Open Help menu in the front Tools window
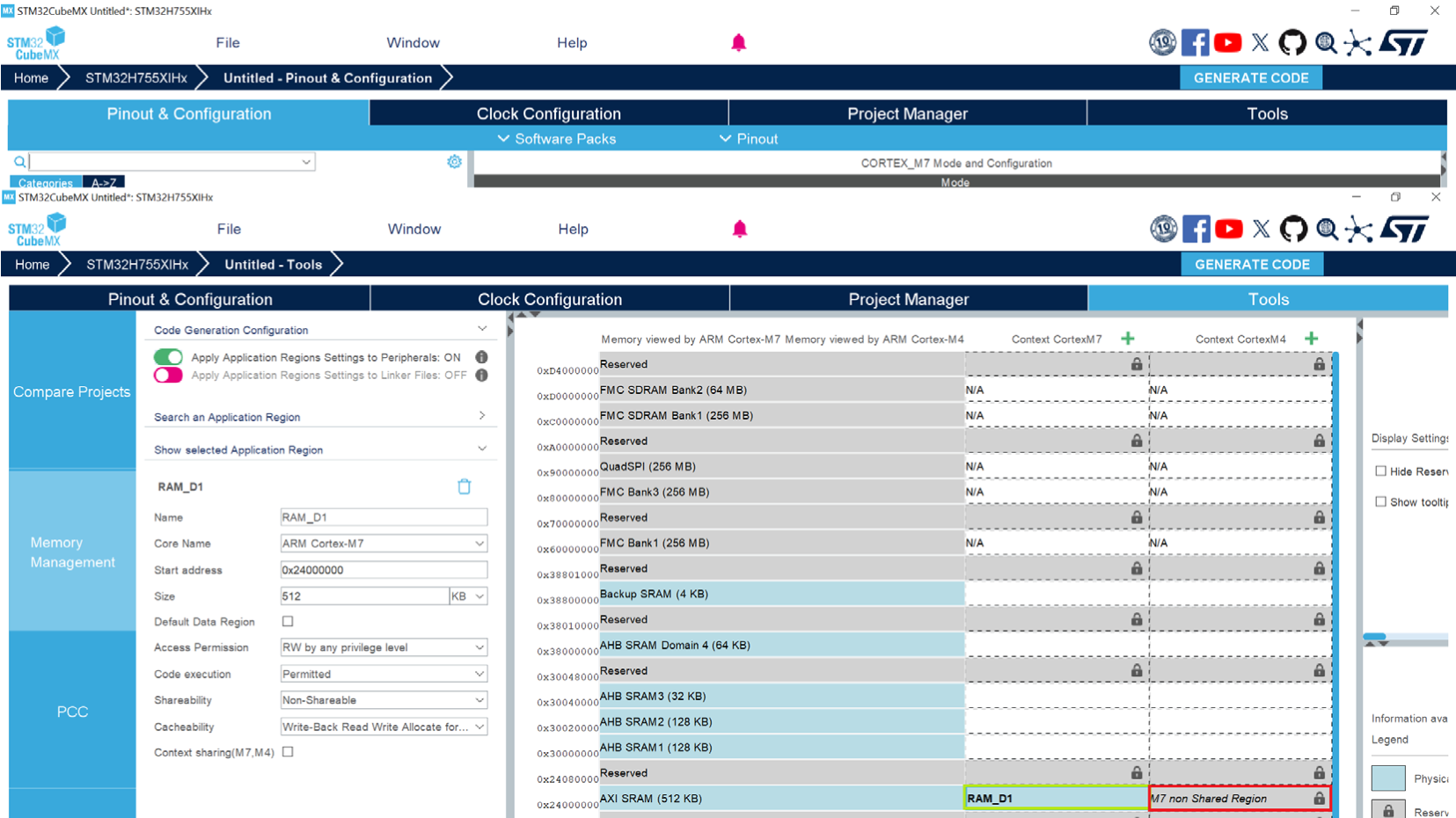This screenshot has width=1456, height=818. (x=573, y=230)
